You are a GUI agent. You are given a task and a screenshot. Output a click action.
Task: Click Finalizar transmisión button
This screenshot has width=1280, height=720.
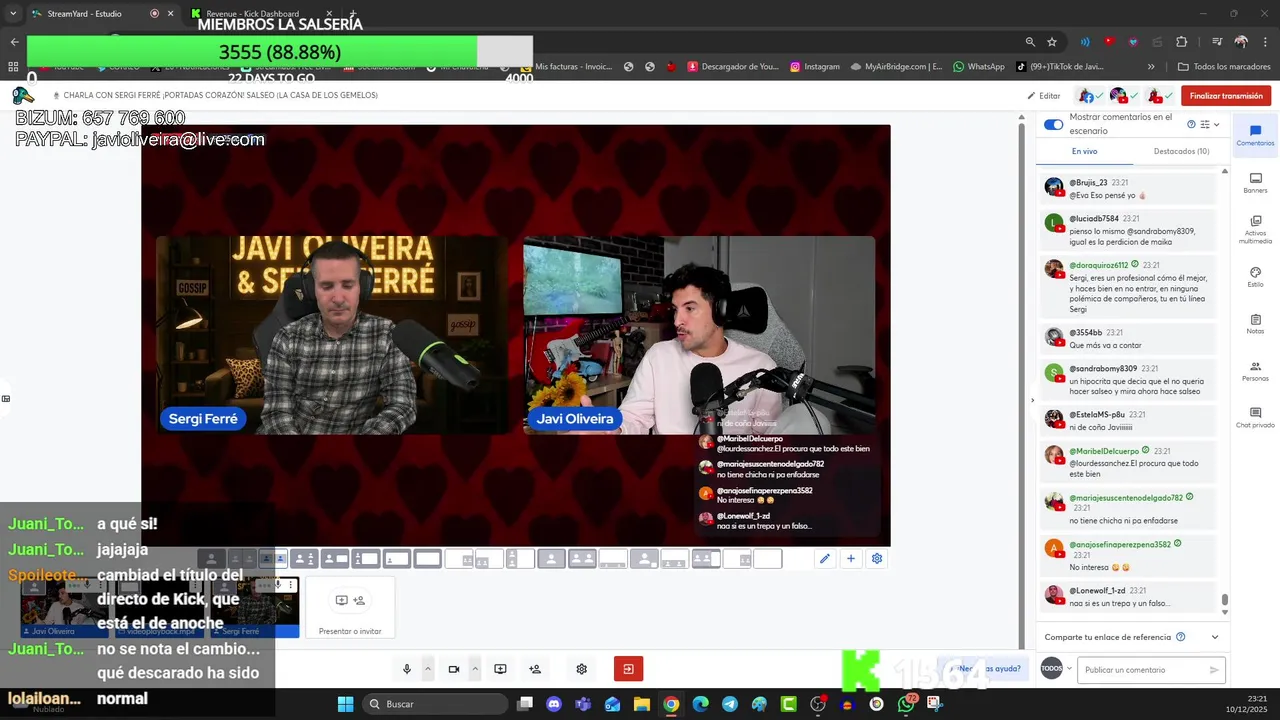tap(1226, 96)
